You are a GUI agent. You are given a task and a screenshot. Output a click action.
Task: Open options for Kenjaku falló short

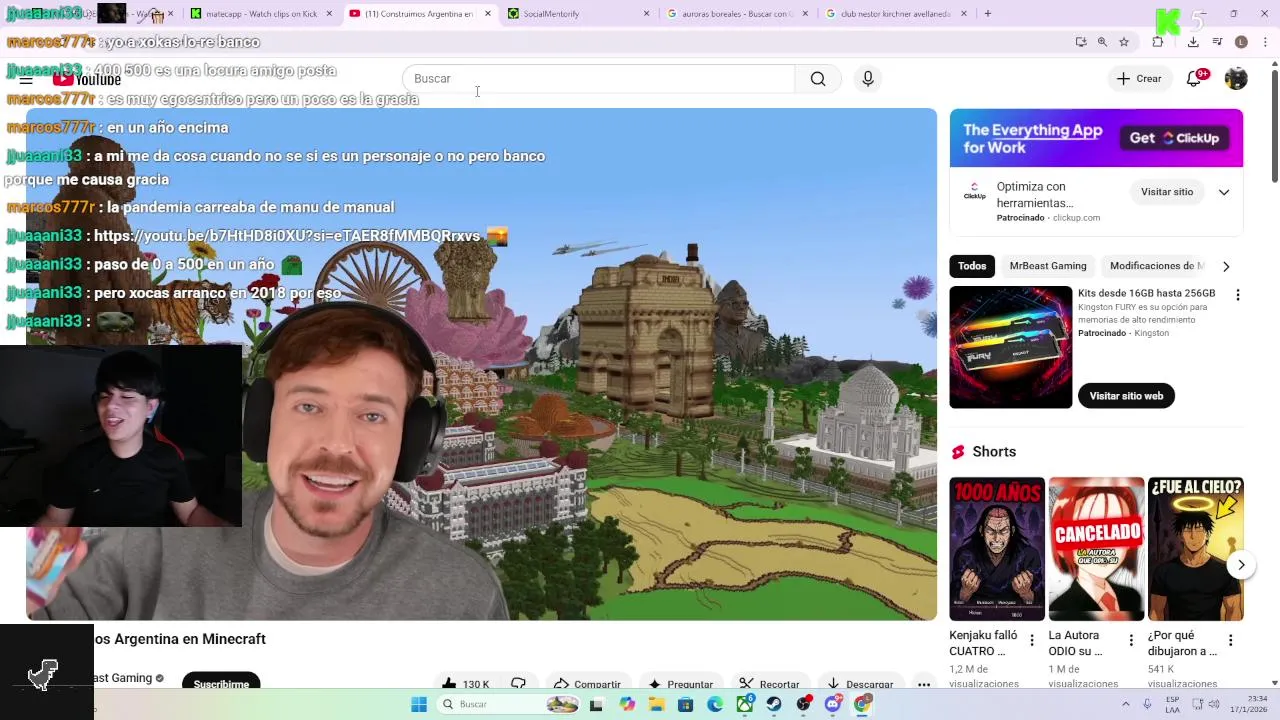pos(1032,640)
